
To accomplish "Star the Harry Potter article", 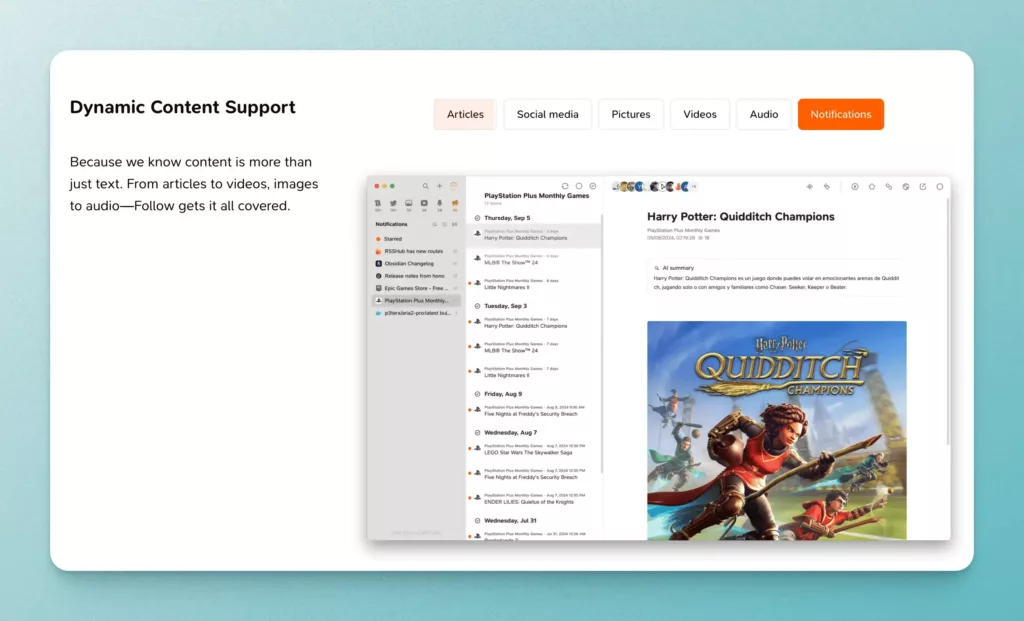I will (x=872, y=187).
